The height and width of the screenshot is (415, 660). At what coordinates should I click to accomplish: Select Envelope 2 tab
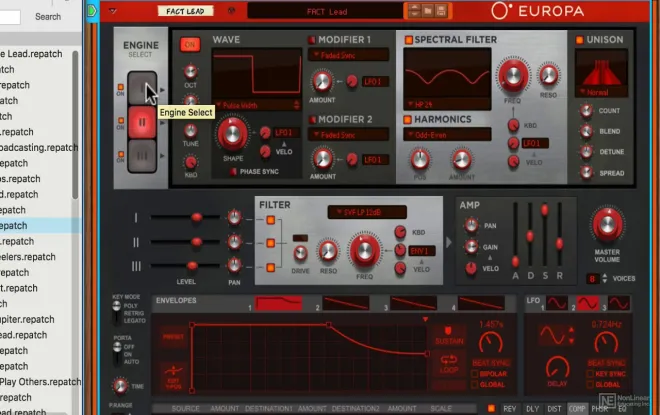click(346, 303)
